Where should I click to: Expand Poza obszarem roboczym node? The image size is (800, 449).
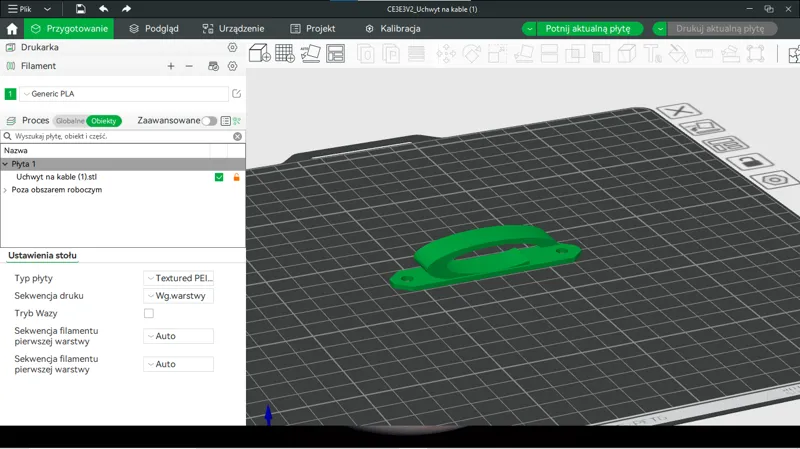click(5, 190)
